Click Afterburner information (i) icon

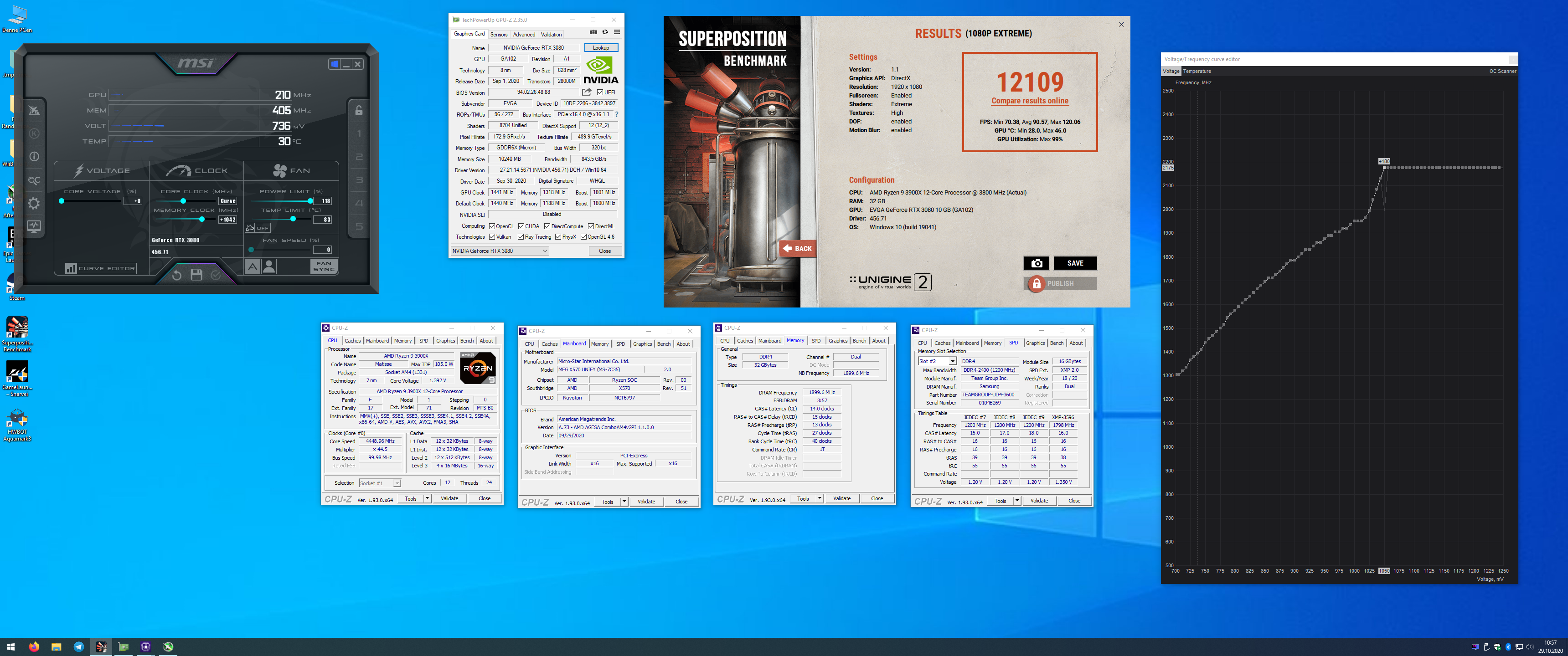tap(34, 156)
